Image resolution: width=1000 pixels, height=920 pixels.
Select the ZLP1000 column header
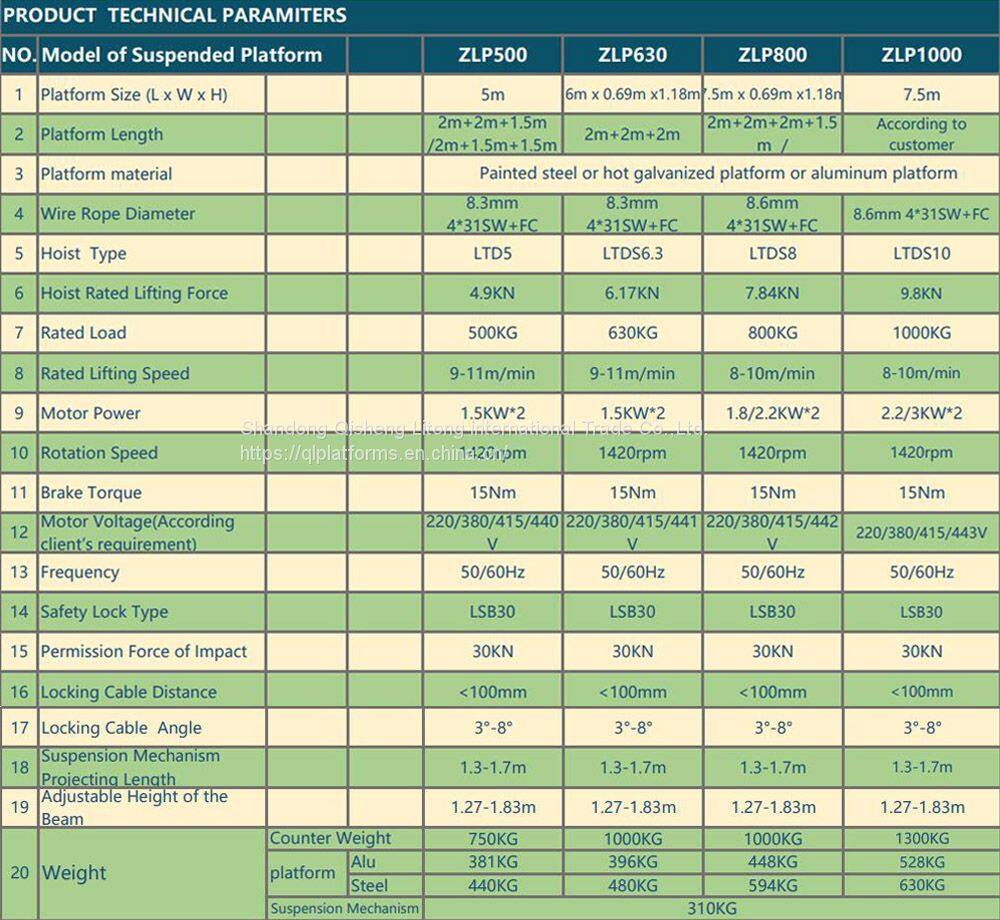tap(921, 55)
